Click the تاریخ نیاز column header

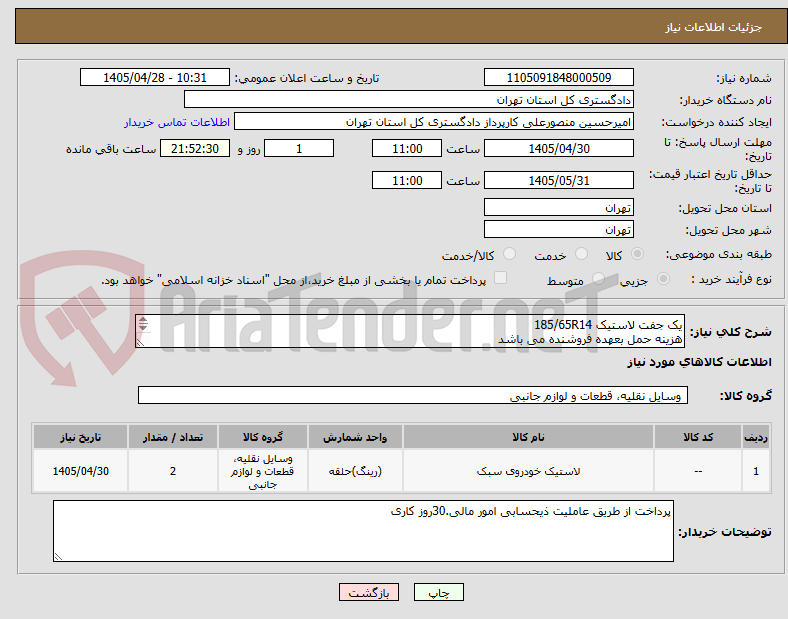pyautogui.click(x=80, y=437)
